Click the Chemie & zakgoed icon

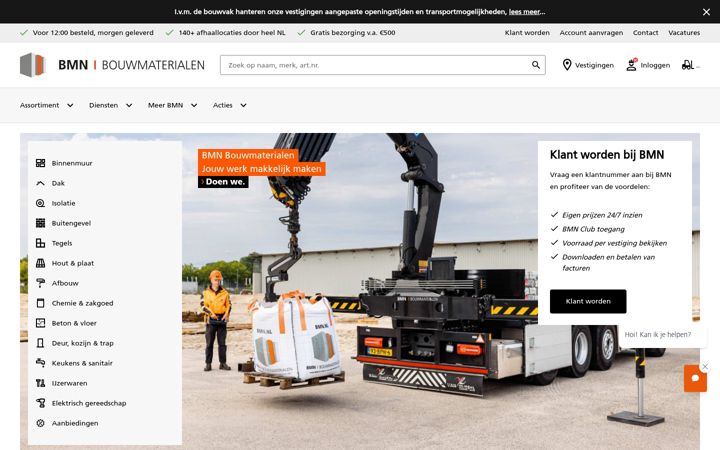[x=40, y=303]
